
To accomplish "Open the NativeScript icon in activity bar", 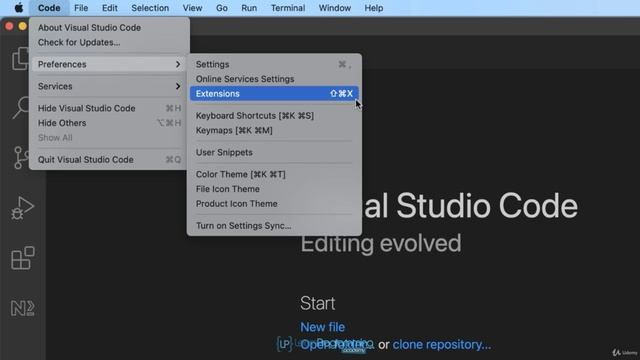I will point(22,308).
